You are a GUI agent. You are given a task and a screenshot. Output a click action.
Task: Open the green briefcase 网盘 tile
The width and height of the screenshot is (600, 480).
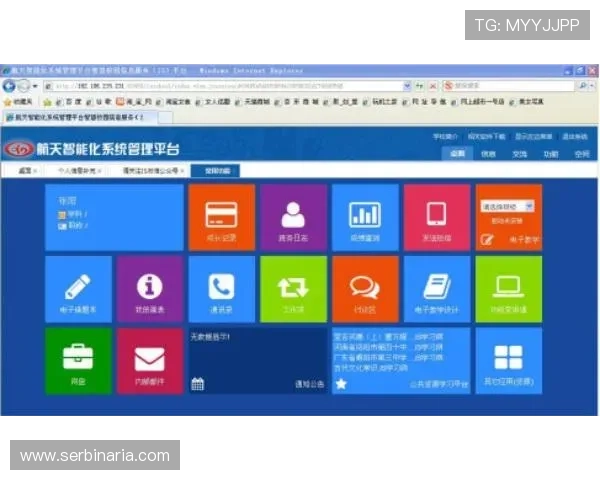click(78, 361)
